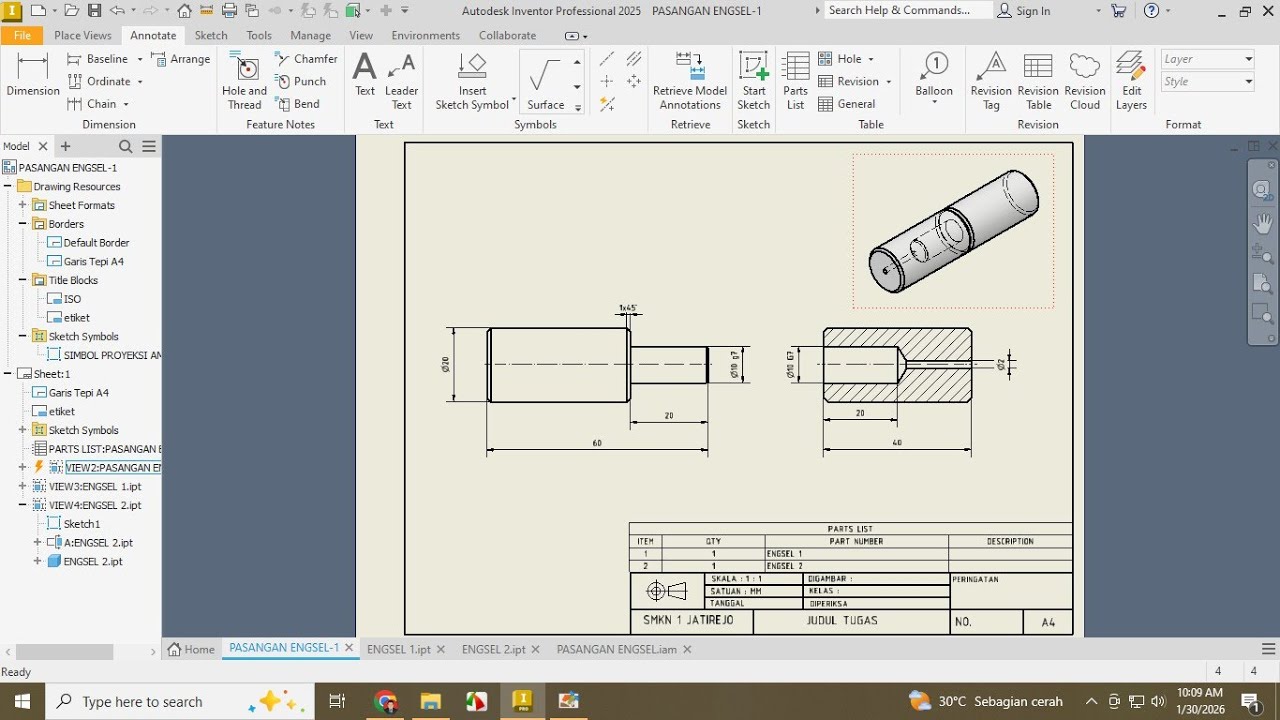This screenshot has width=1280, height=720.
Task: Activate the Text annotation tool
Action: coord(365,75)
